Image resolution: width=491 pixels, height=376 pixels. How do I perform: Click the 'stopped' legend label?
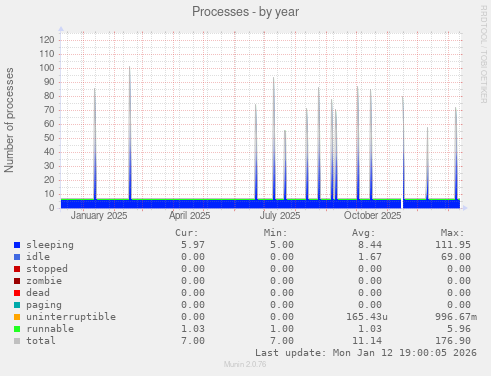click(47, 269)
